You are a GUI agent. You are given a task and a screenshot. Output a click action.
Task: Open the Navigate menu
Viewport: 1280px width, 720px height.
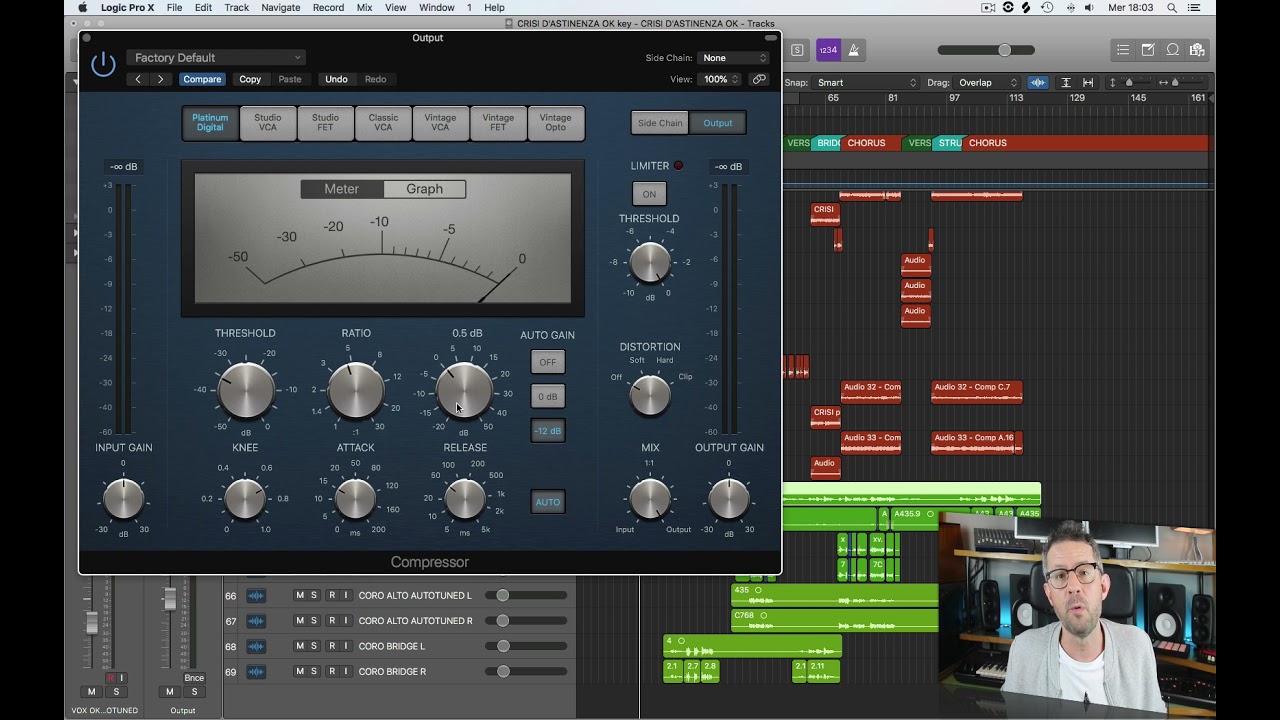click(280, 8)
